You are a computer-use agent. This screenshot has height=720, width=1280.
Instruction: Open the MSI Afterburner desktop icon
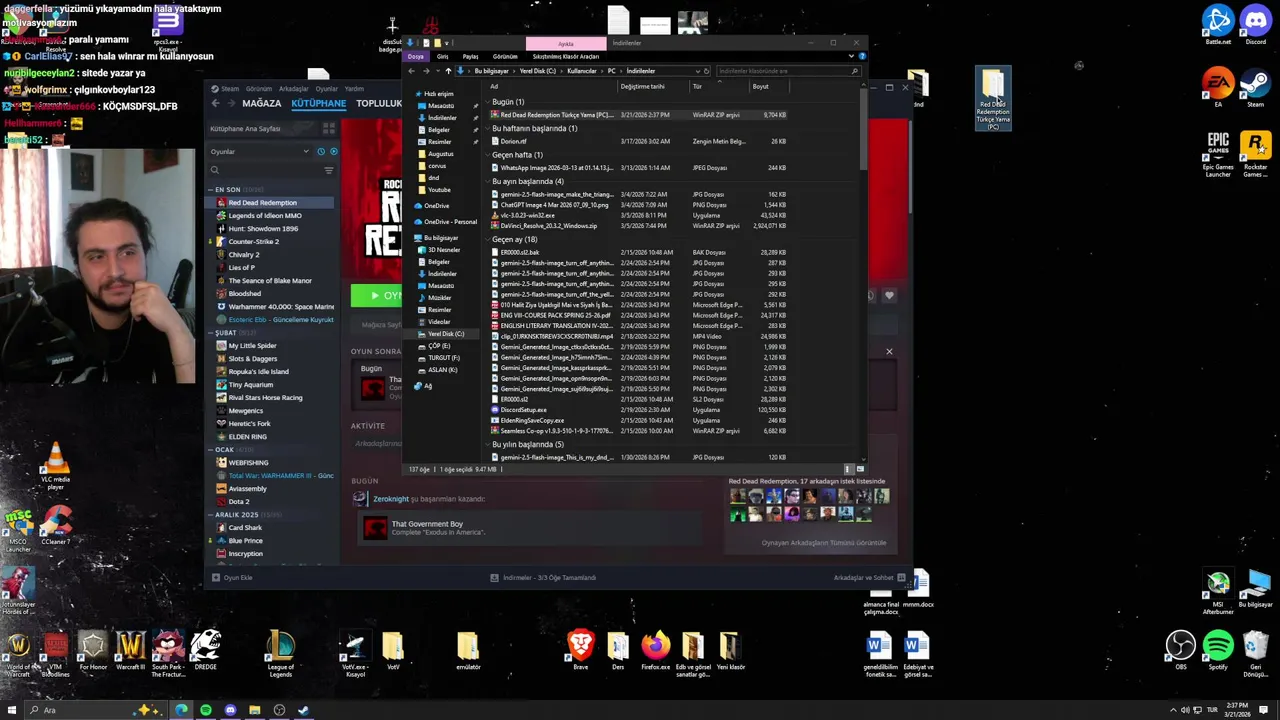[1218, 592]
